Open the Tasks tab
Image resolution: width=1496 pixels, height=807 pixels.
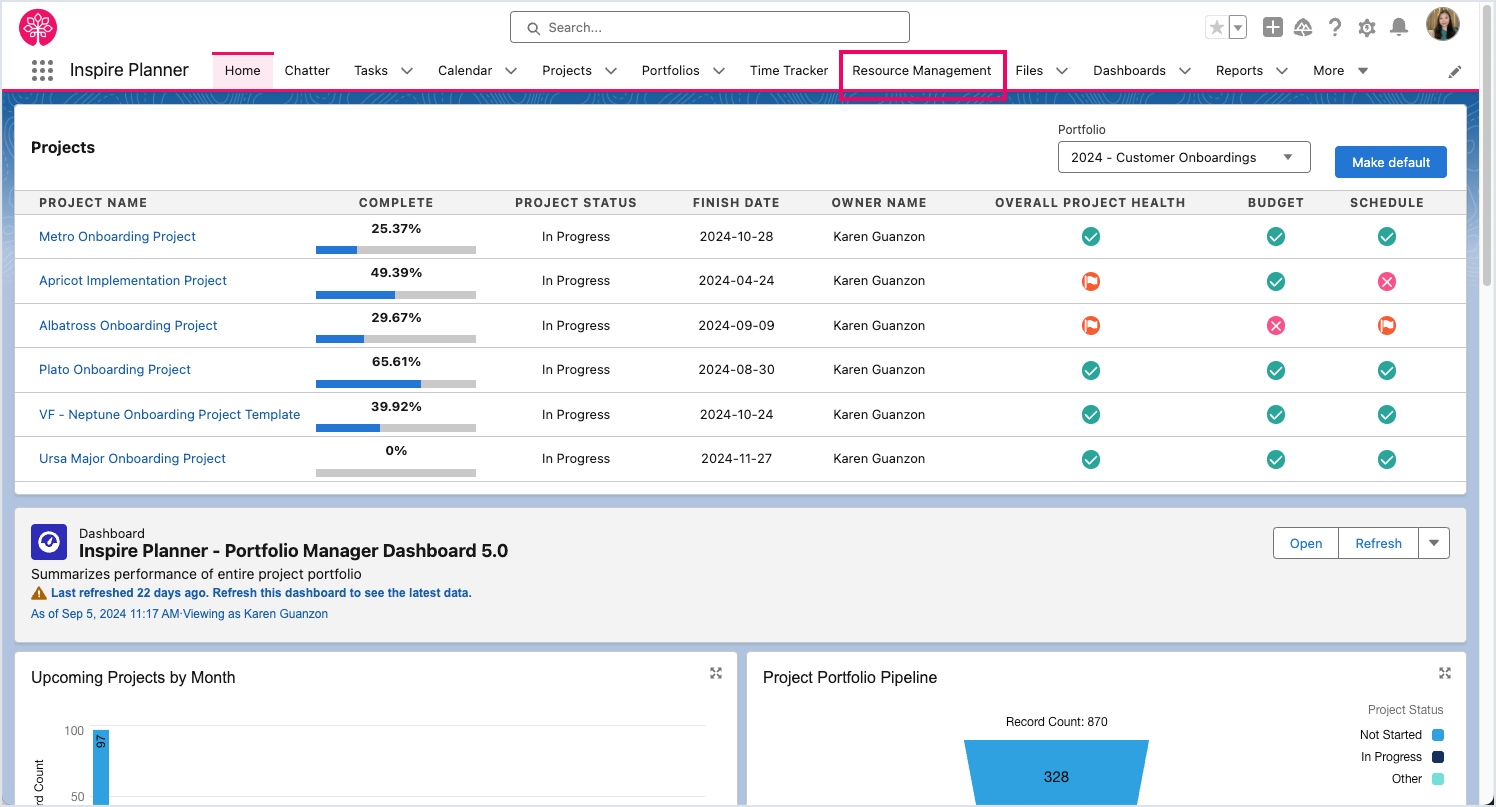(371, 71)
